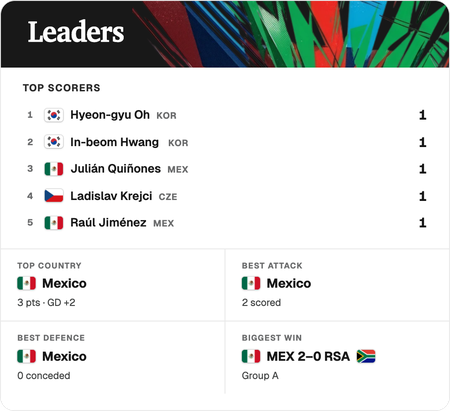Screen dimensions: 450x411
Task: Click the Leaders banner heading
Action: [x=76, y=32]
